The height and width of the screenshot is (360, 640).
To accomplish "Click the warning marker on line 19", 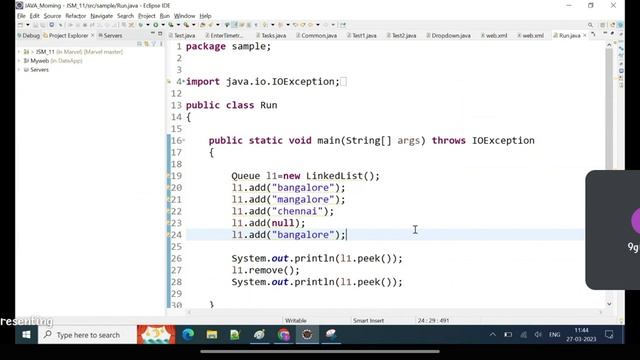I will click(168, 176).
